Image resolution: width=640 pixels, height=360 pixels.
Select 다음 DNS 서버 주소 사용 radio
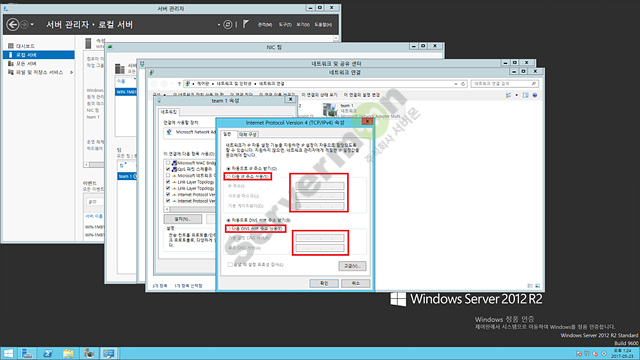[229, 229]
